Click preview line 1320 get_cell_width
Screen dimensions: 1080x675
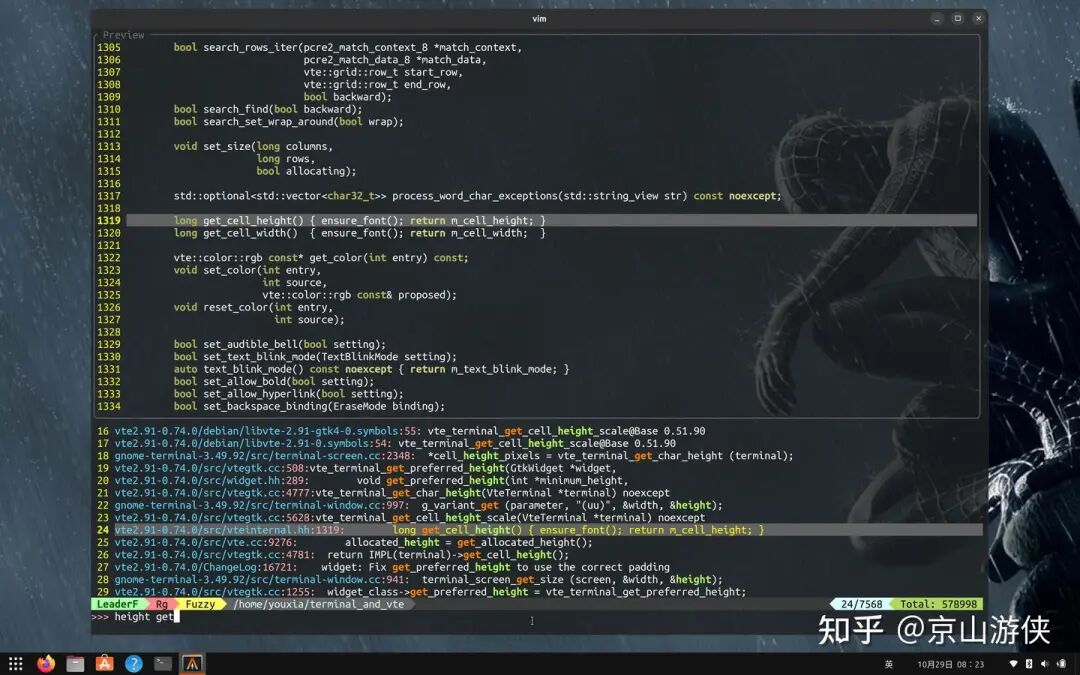360,233
